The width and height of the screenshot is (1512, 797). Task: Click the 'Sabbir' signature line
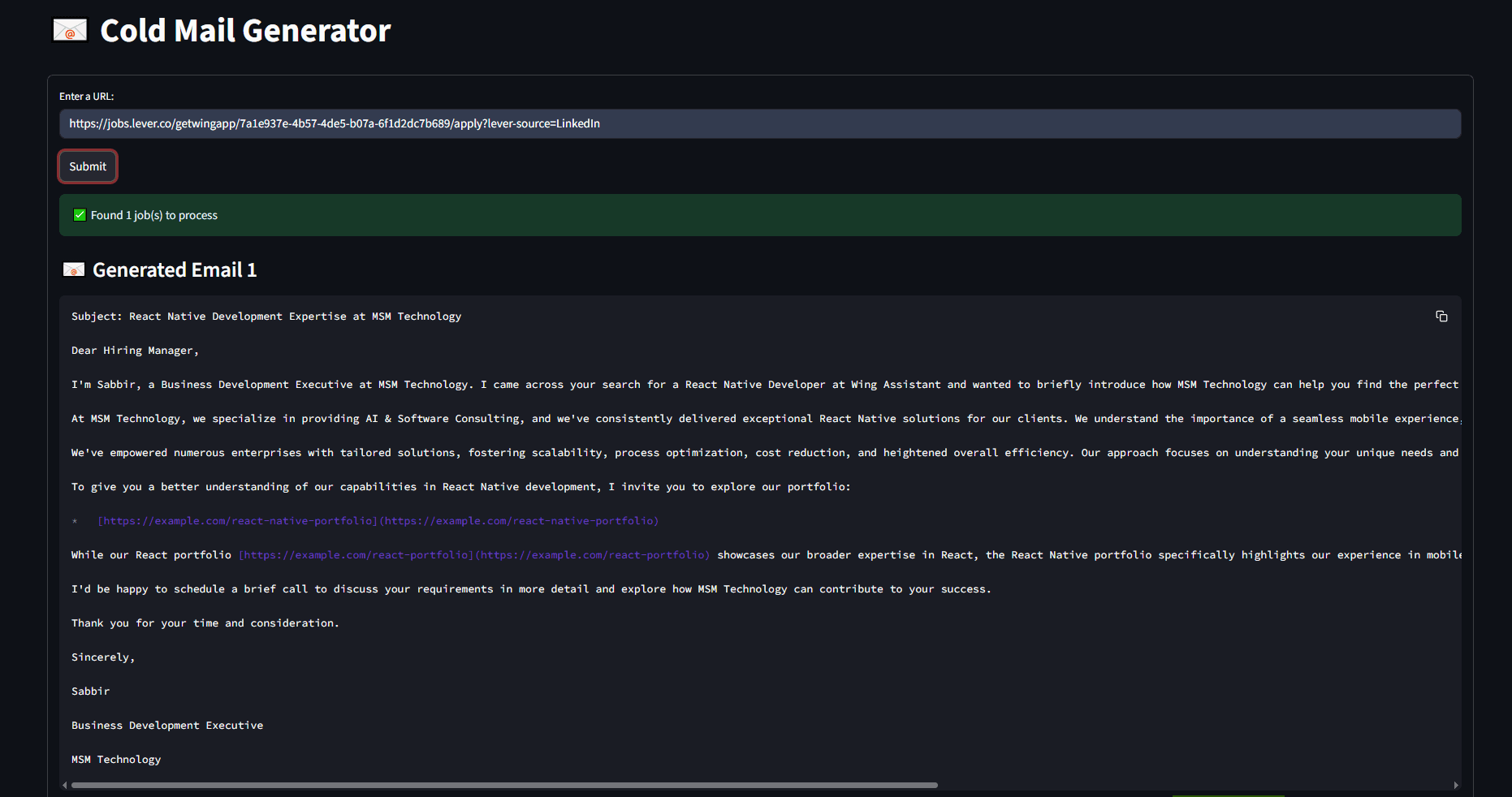[90, 691]
